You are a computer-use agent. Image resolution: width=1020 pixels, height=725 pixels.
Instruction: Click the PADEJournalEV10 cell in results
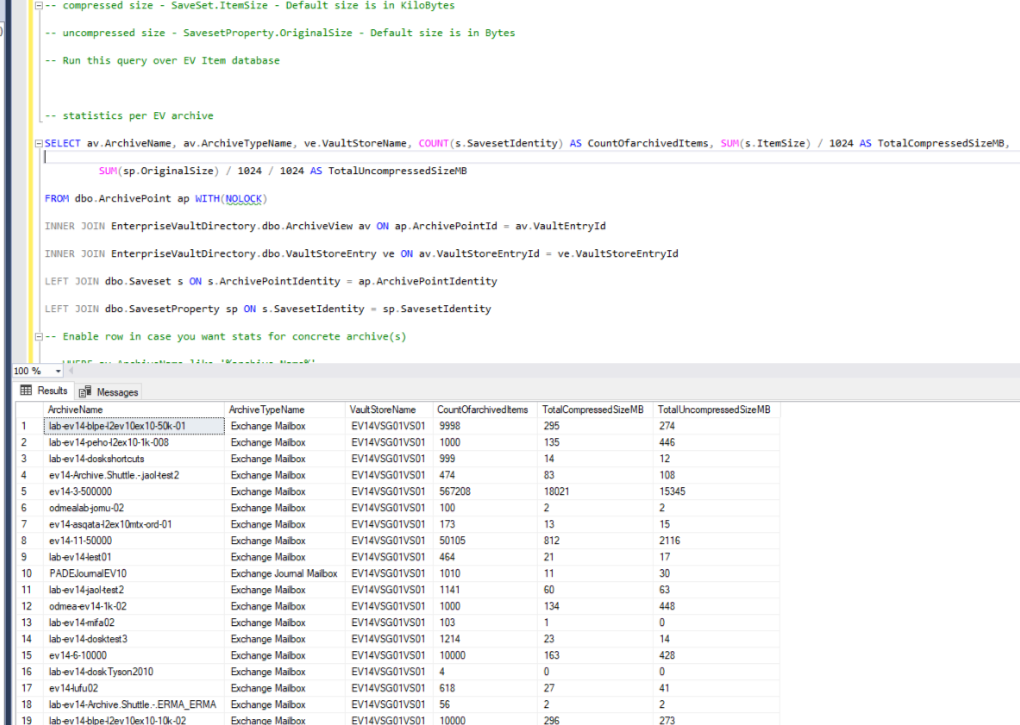click(x=87, y=574)
